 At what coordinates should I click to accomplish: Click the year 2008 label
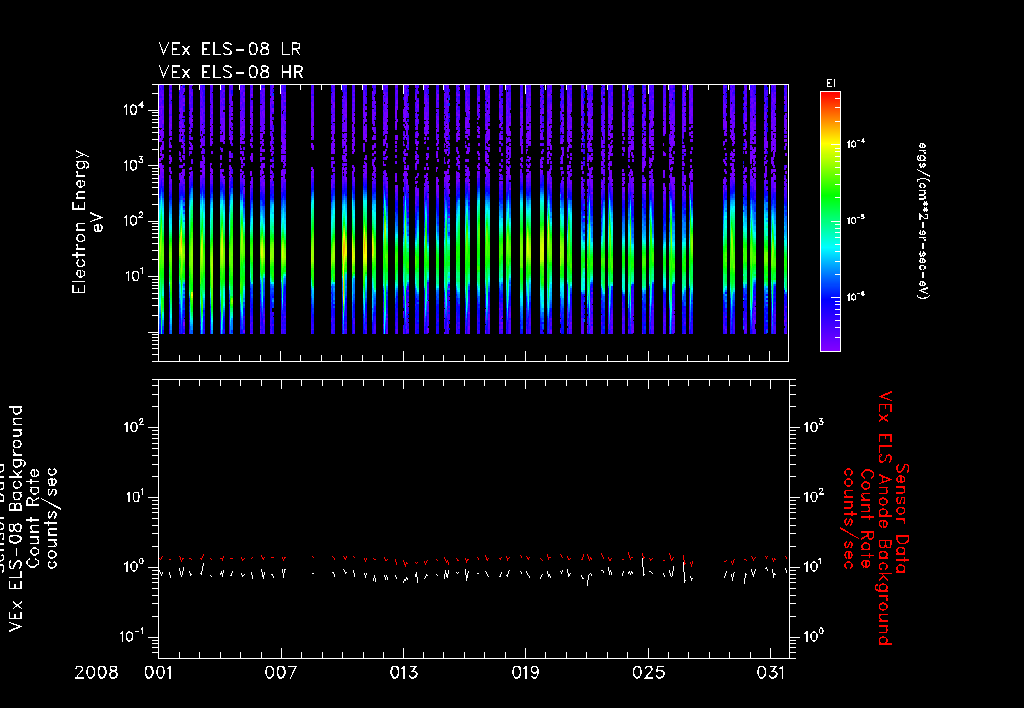pos(97,671)
